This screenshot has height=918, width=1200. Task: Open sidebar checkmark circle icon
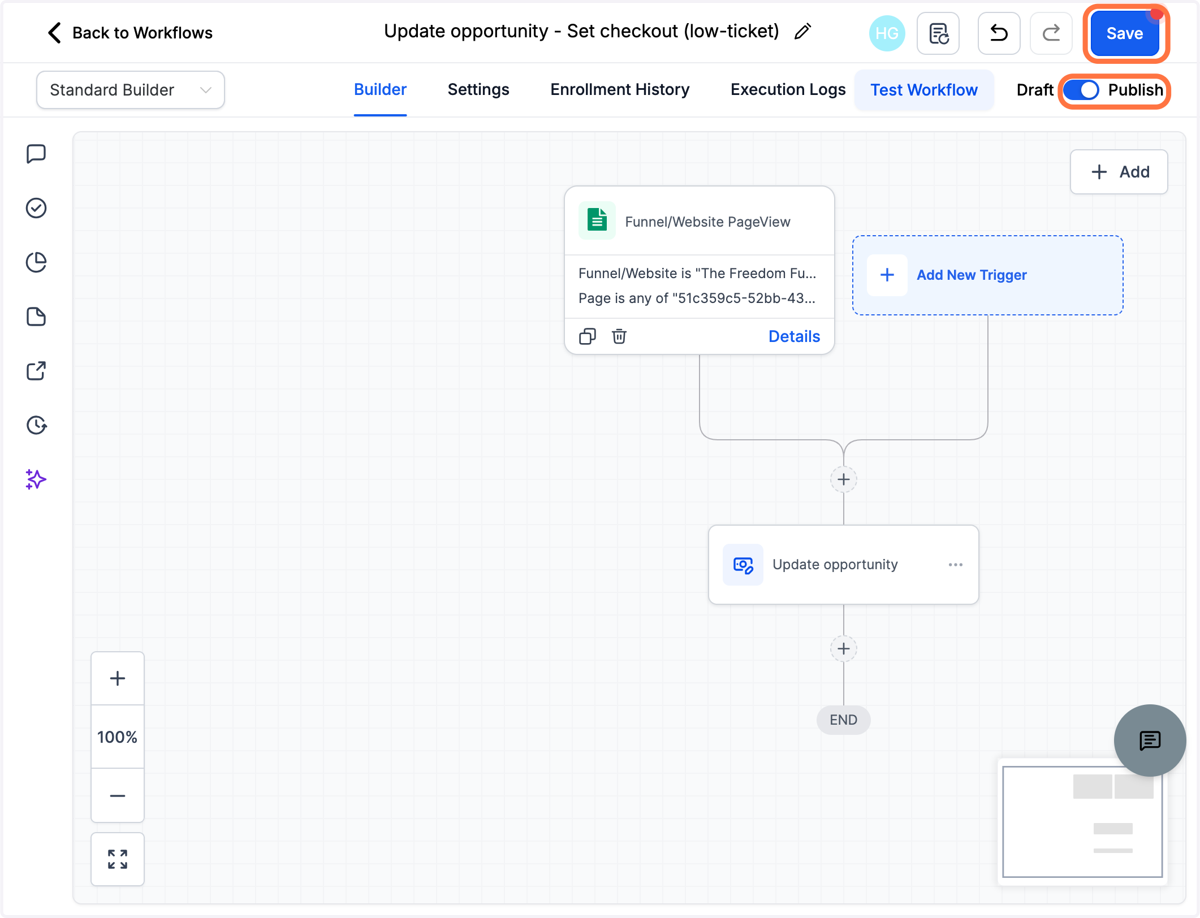[36, 208]
